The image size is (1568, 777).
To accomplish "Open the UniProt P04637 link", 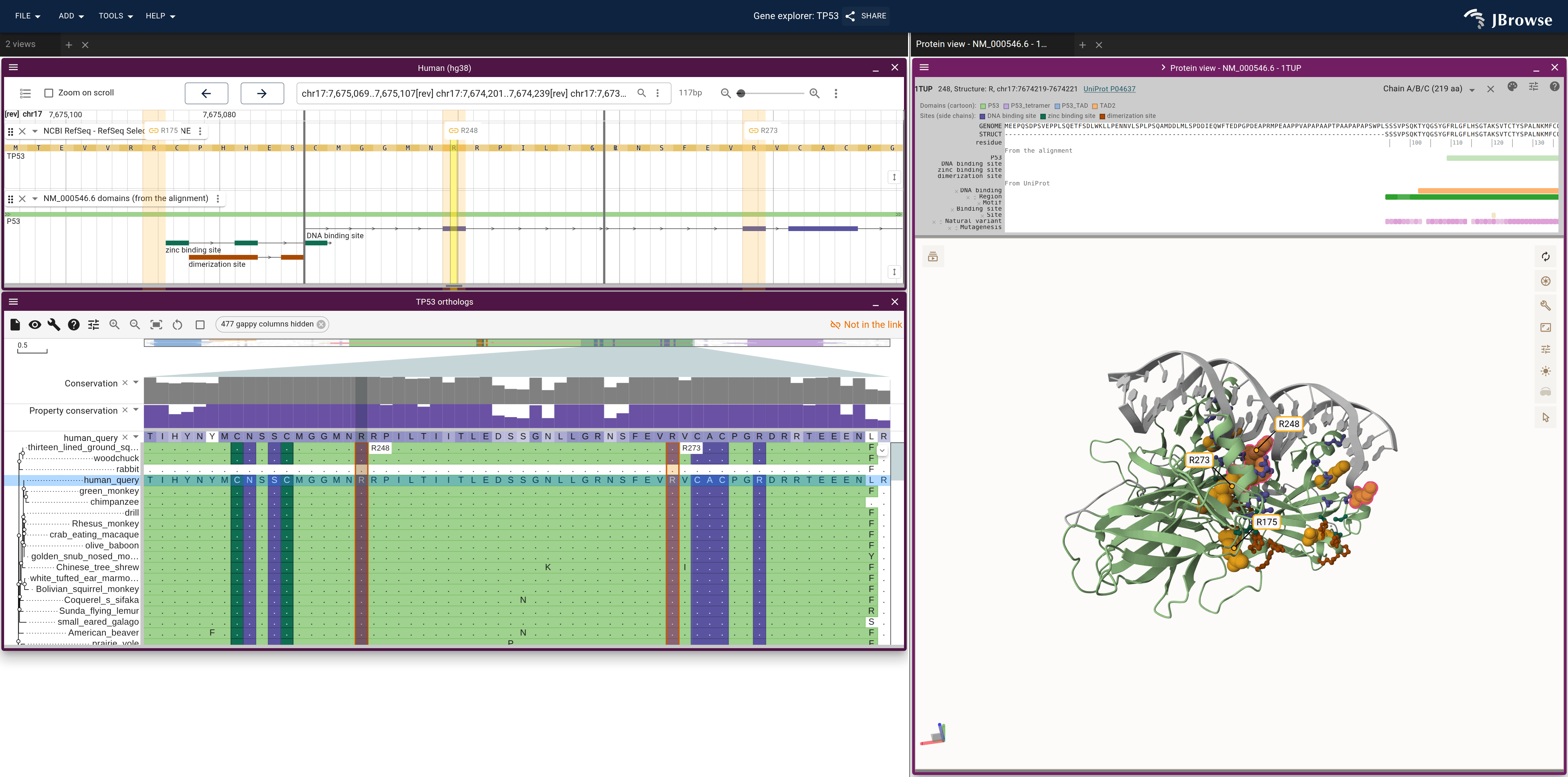I will click(x=1109, y=89).
